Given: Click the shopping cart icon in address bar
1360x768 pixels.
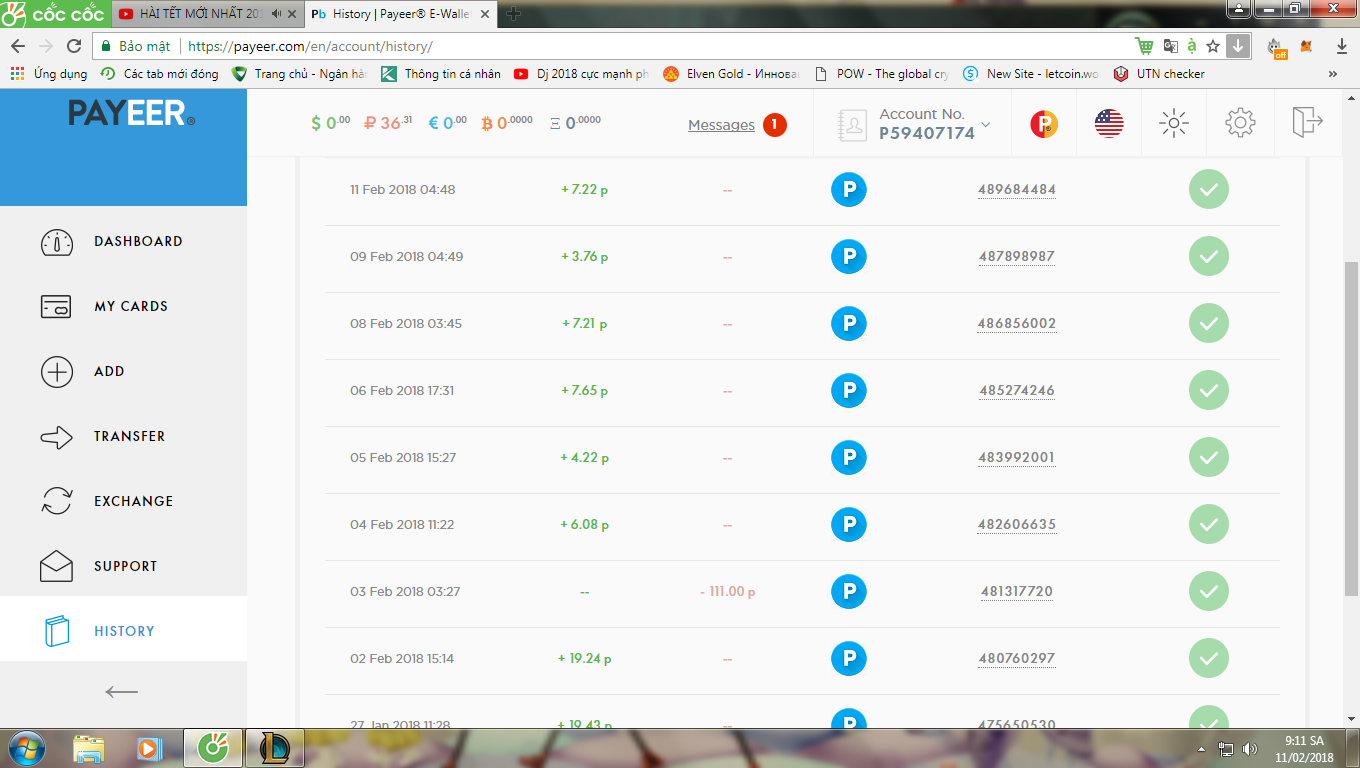Looking at the screenshot, I should (x=1145, y=46).
